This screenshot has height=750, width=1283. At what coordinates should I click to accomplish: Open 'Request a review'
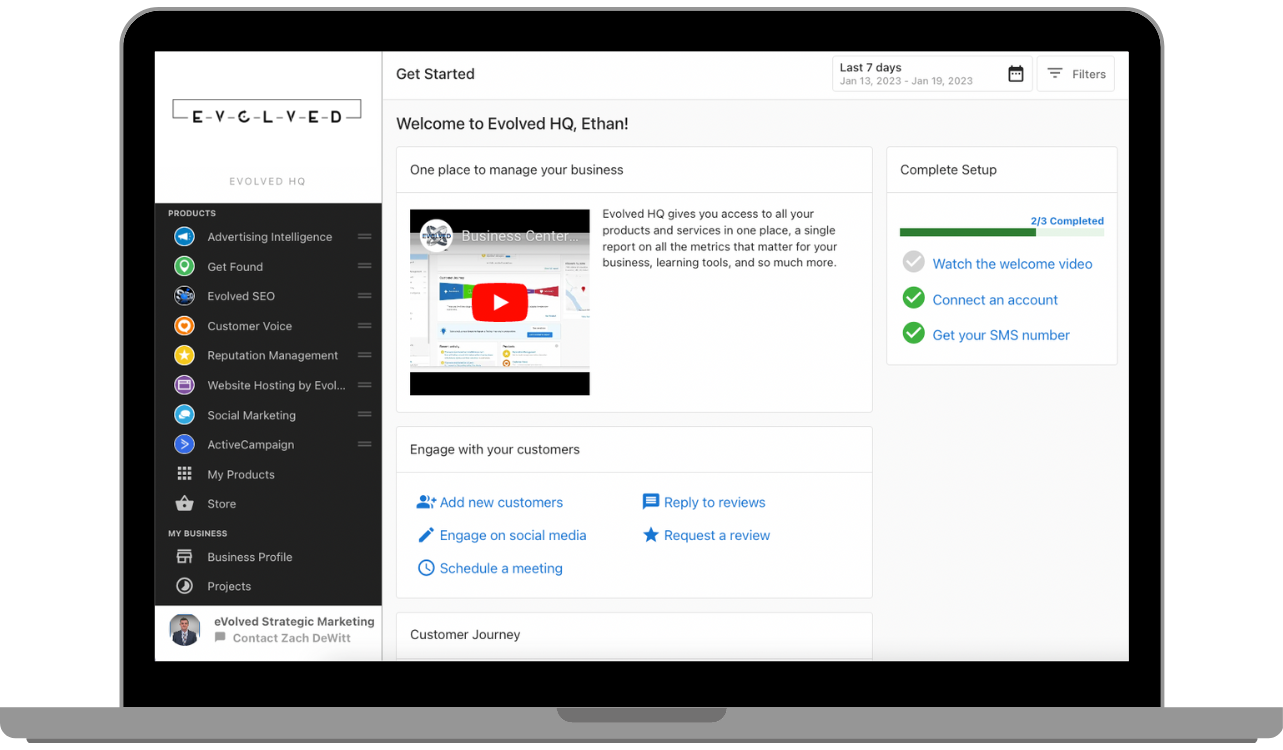coord(717,535)
